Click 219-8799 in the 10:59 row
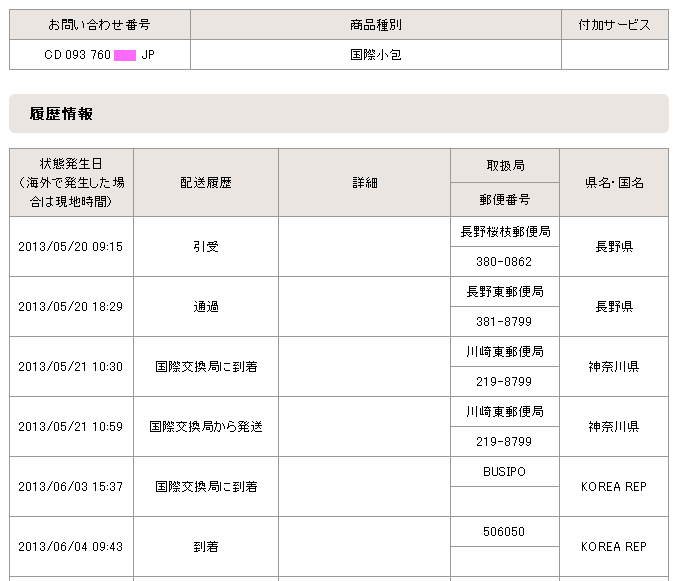Image resolution: width=678 pixels, height=581 pixels. pyautogui.click(x=504, y=442)
